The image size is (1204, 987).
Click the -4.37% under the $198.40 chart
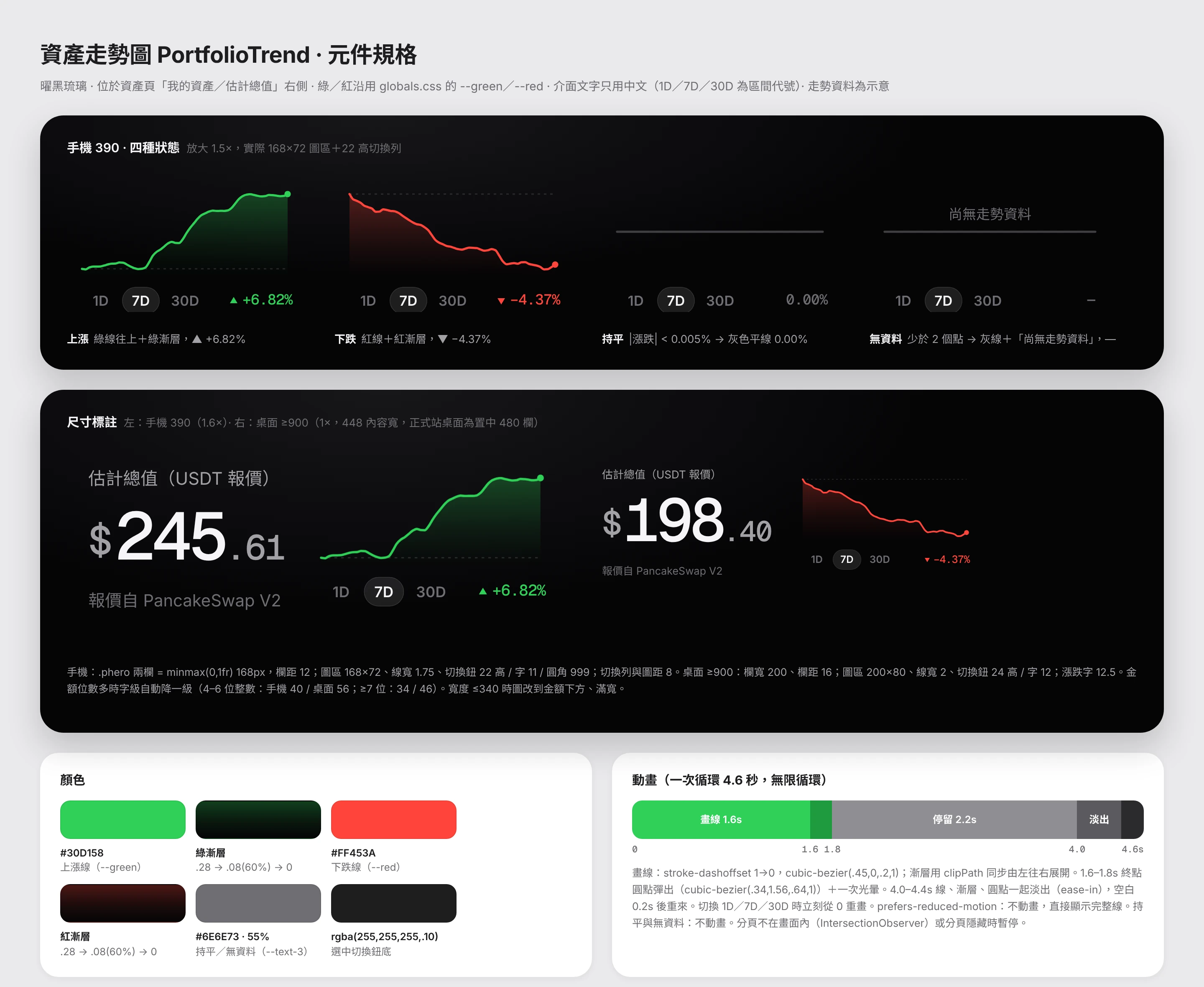point(947,560)
